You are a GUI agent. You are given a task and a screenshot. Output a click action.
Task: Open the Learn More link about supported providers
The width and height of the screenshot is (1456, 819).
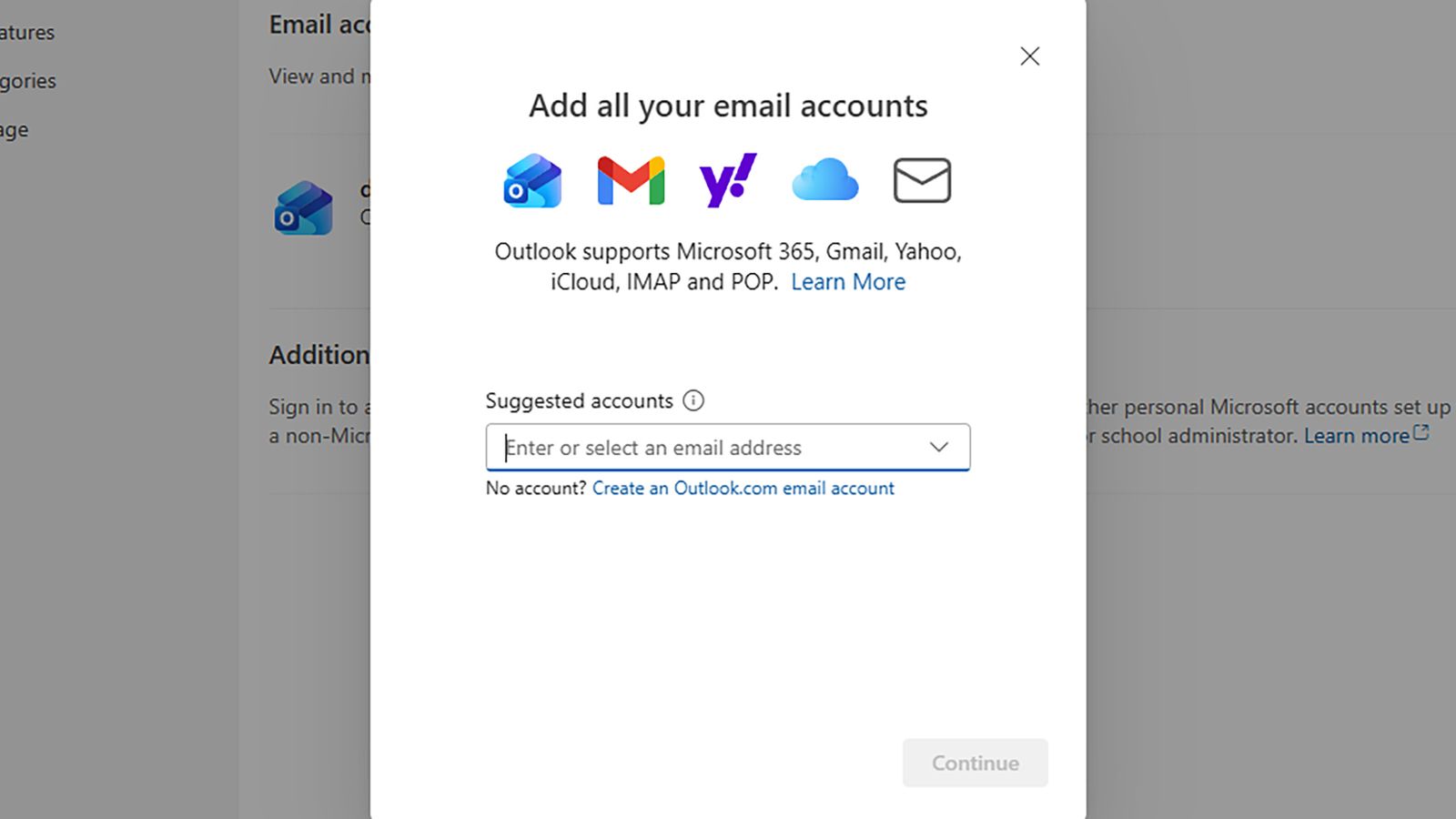click(x=847, y=282)
